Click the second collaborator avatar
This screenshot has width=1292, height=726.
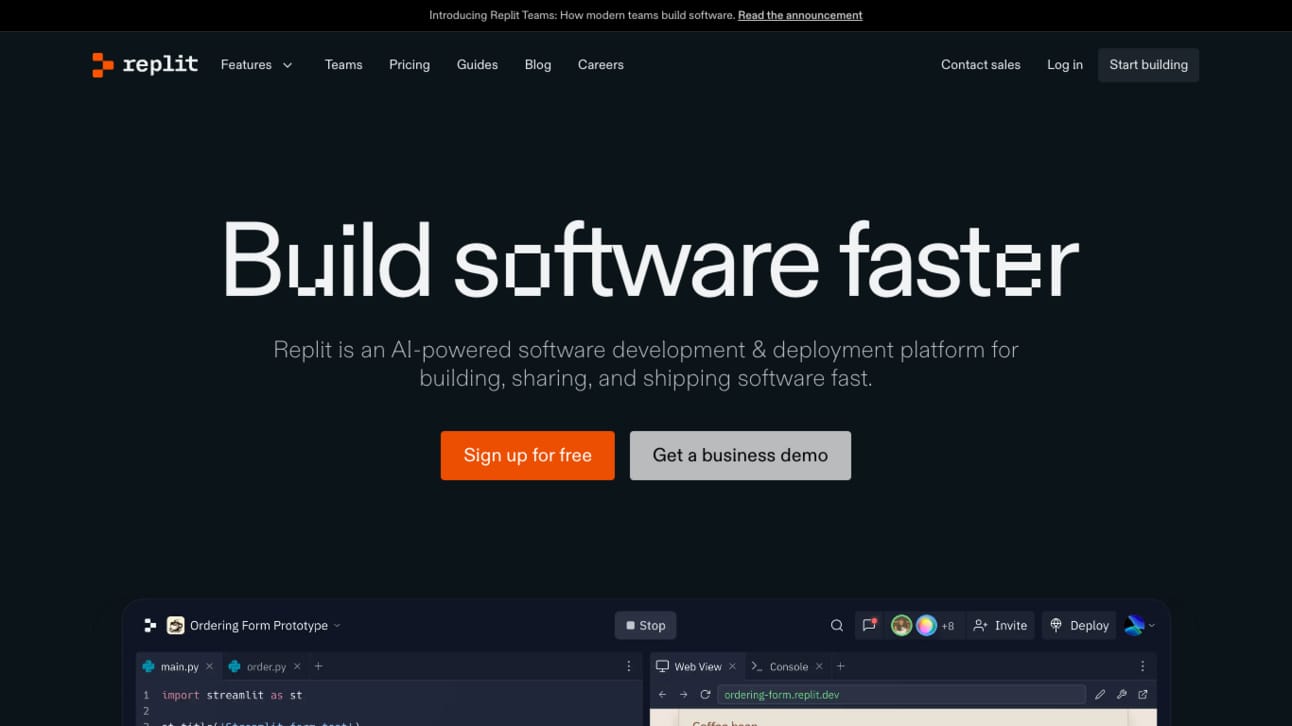tap(927, 626)
